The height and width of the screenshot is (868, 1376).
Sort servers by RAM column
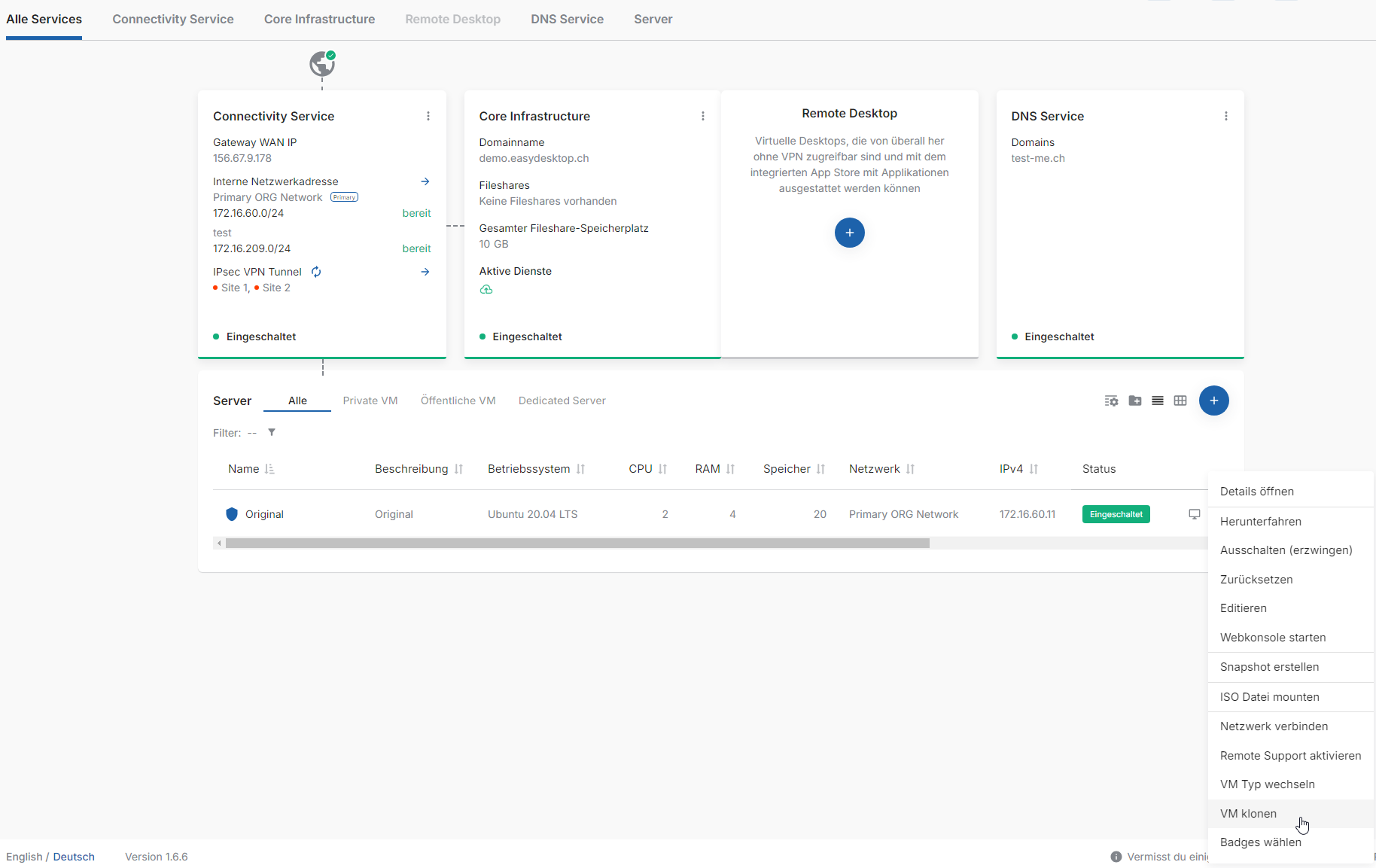(730, 469)
